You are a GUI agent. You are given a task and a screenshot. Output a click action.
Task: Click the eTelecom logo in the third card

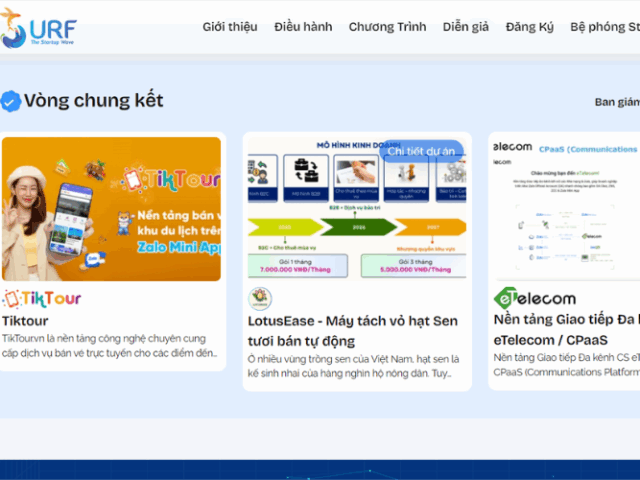535,298
